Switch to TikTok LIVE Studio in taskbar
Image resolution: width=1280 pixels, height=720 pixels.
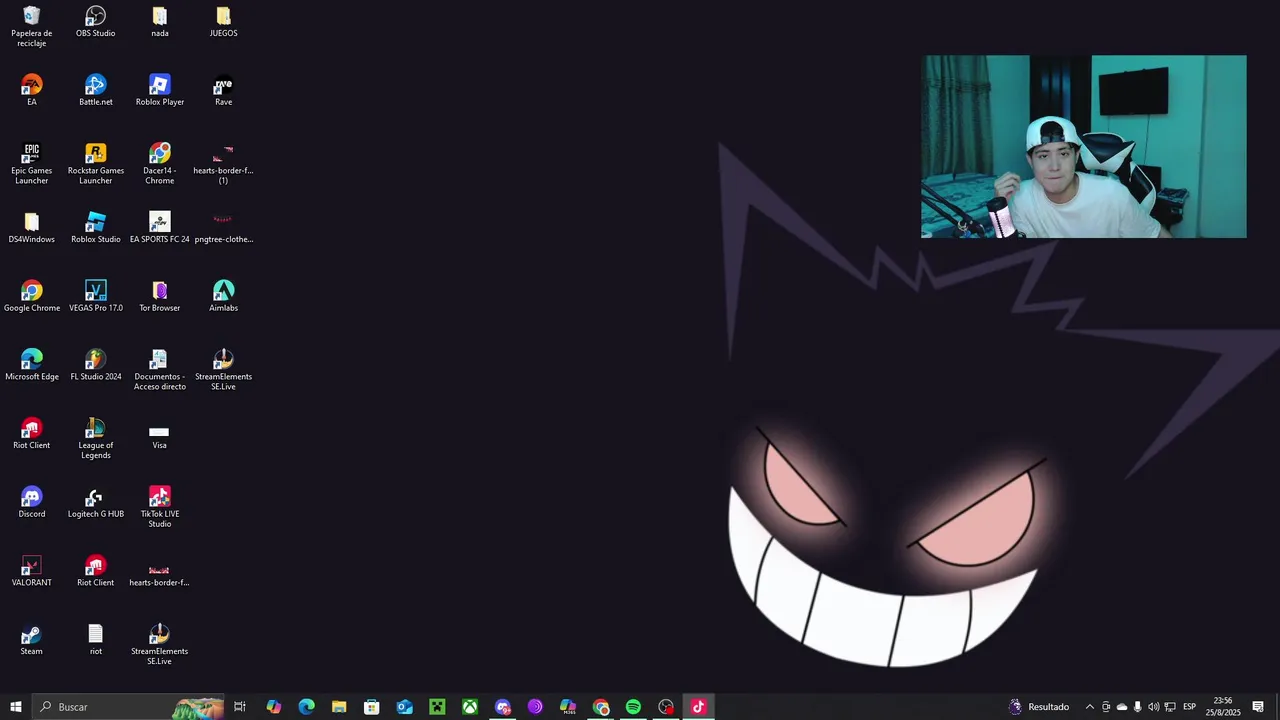coord(699,707)
